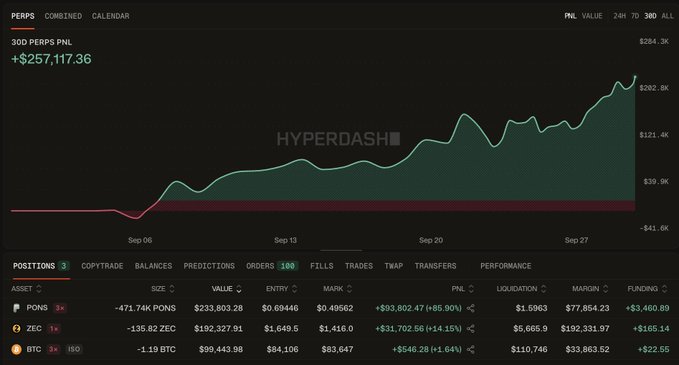Sort positions by Asset column

26,288
